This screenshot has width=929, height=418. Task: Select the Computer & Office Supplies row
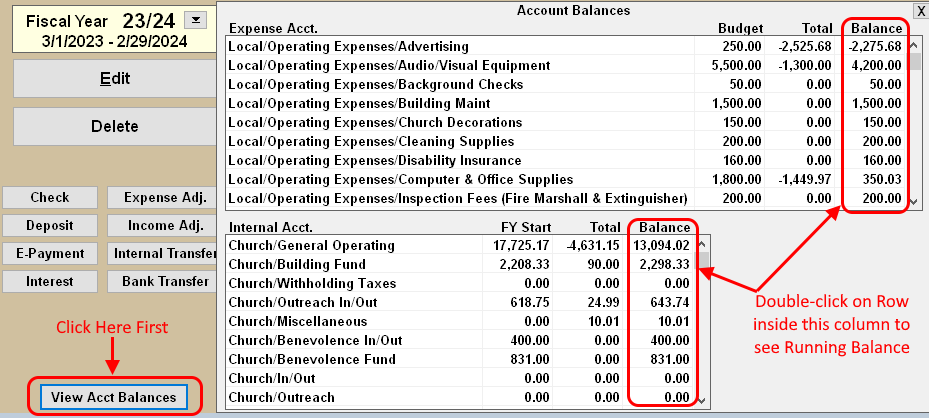pos(400,179)
